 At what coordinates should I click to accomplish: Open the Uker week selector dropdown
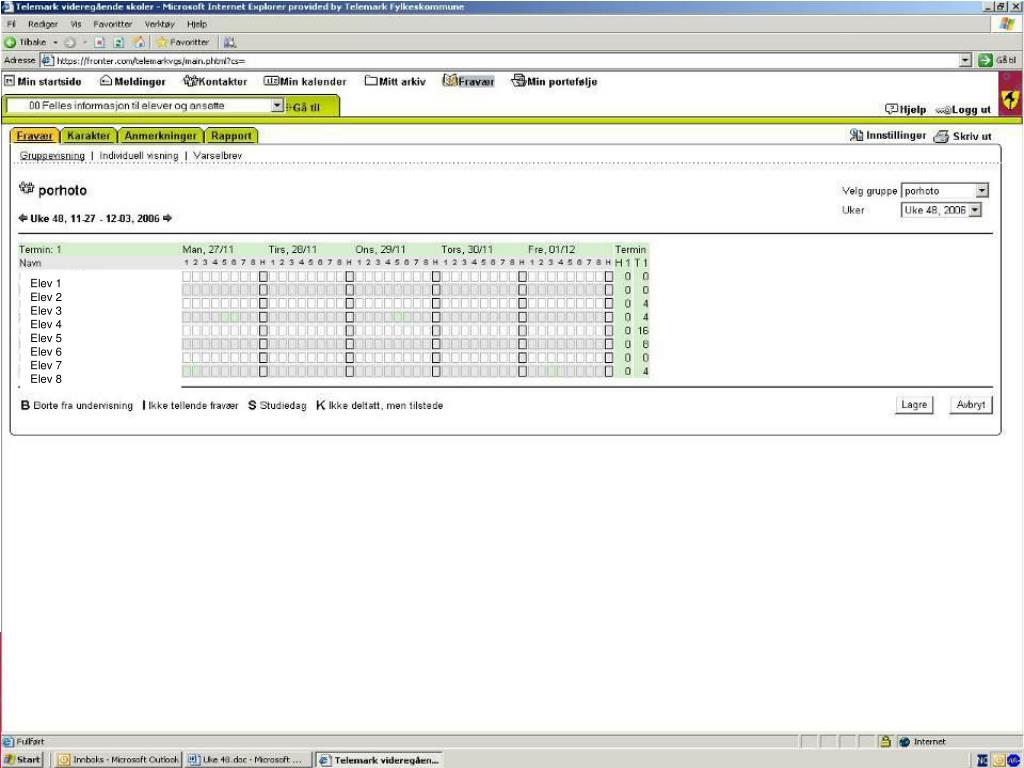click(x=976, y=210)
